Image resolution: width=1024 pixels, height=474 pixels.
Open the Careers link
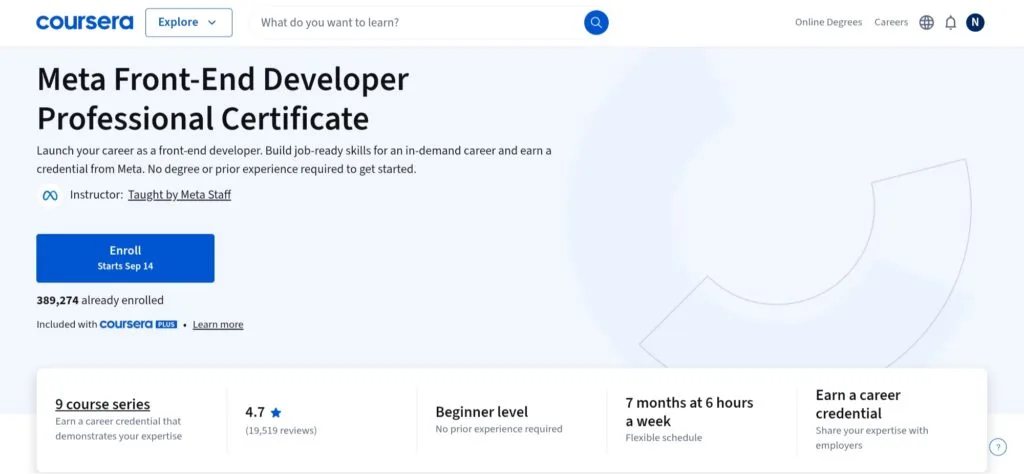coord(891,22)
